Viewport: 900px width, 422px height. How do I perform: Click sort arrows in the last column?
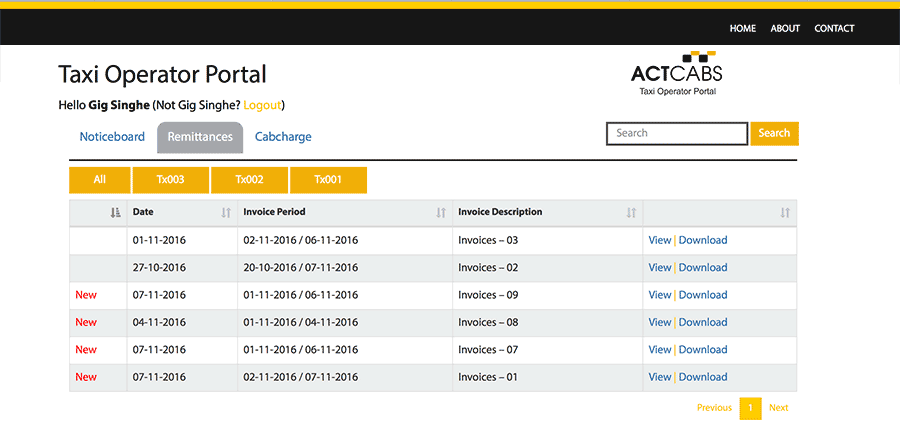785,213
